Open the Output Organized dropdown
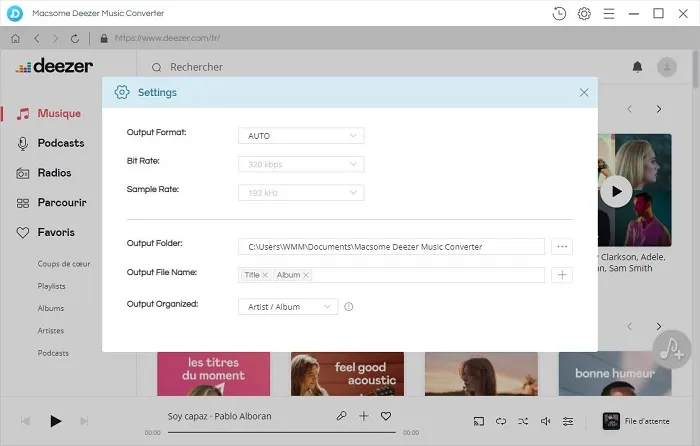The height and width of the screenshot is (446, 700). coord(288,307)
